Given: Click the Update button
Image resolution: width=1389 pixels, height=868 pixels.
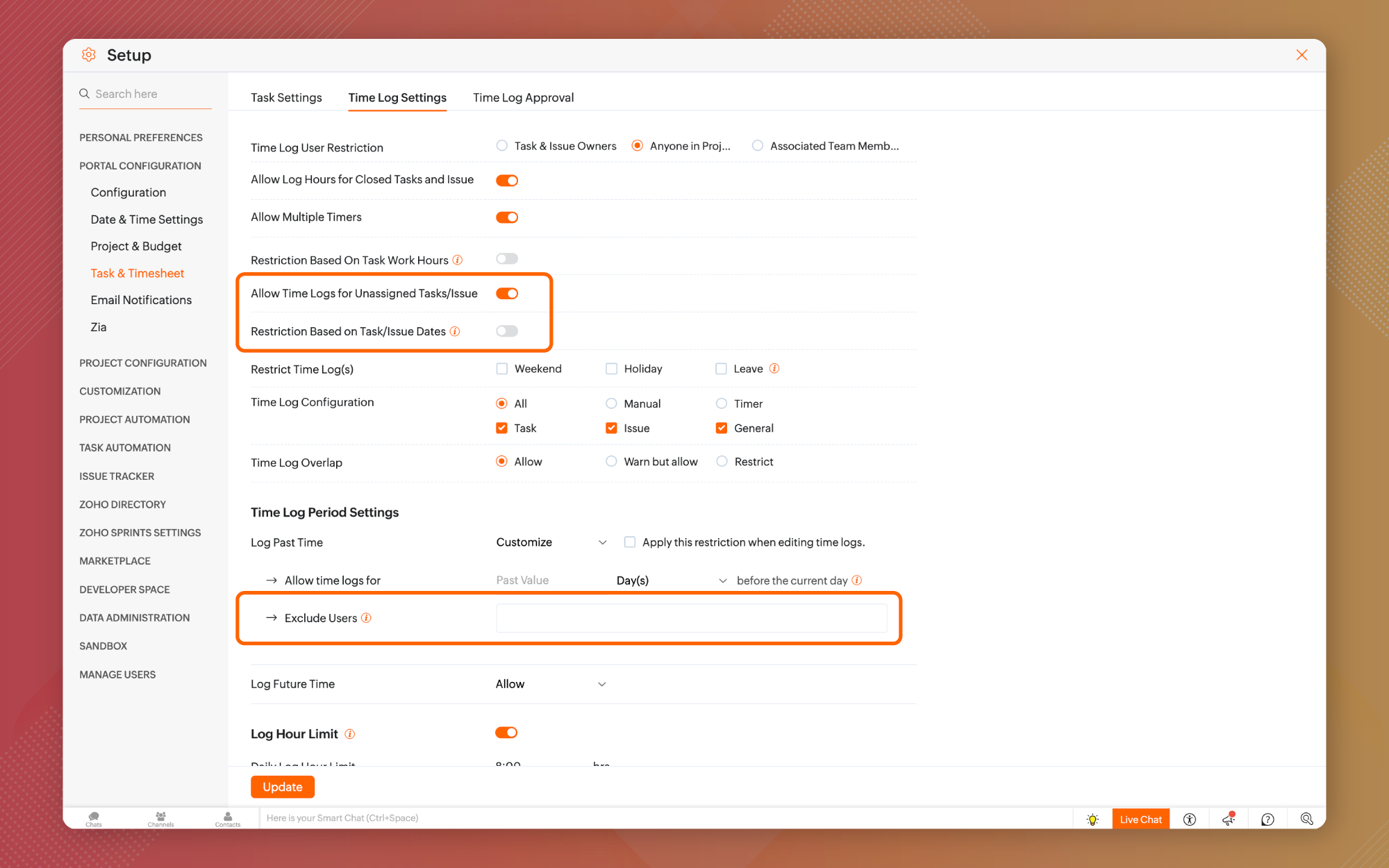Looking at the screenshot, I should pyautogui.click(x=283, y=787).
